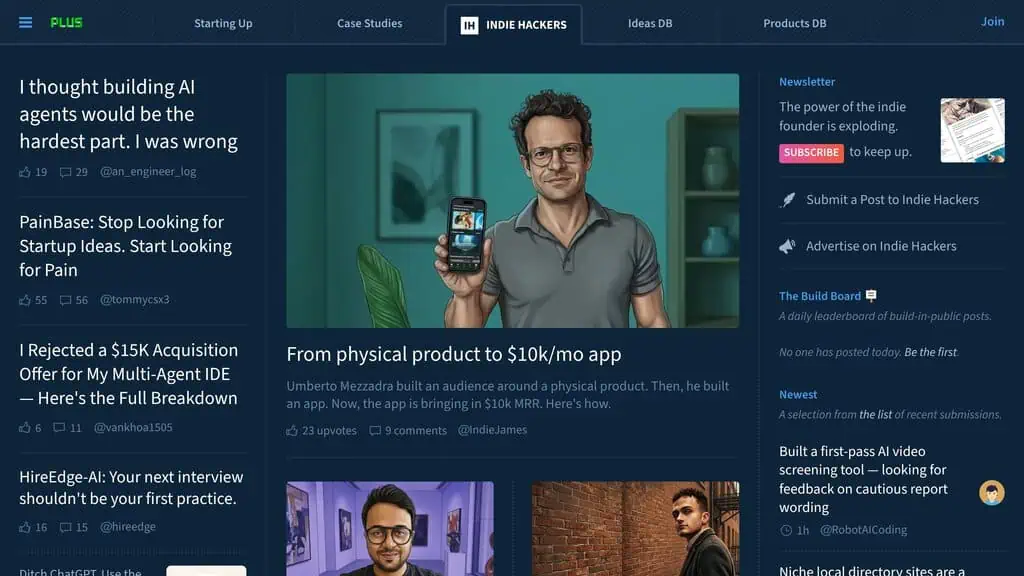Image resolution: width=1024 pixels, height=576 pixels.
Task: Open the newsletter preview image
Action: point(972,131)
